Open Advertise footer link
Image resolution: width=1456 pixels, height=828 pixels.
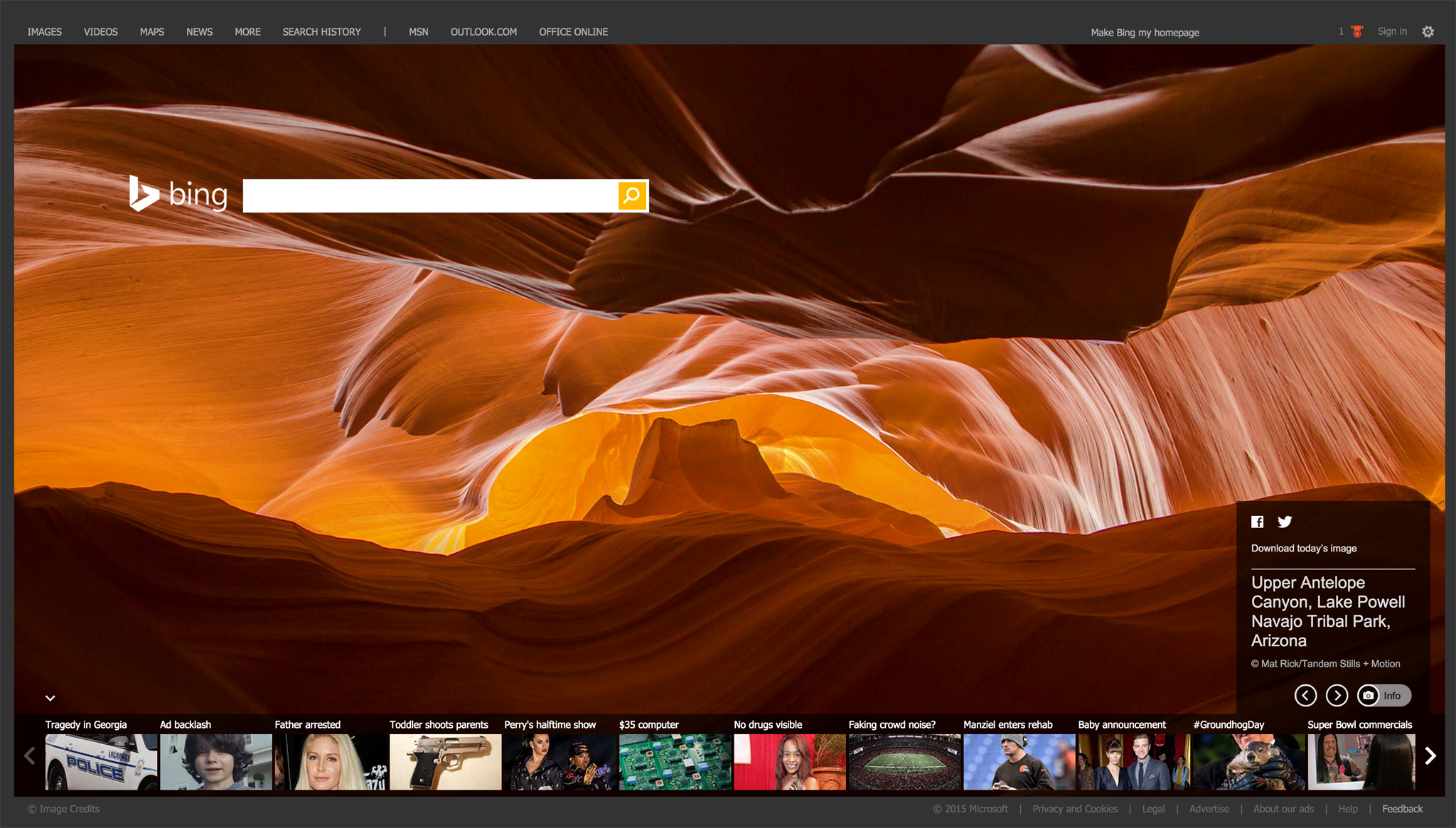tap(1209, 809)
